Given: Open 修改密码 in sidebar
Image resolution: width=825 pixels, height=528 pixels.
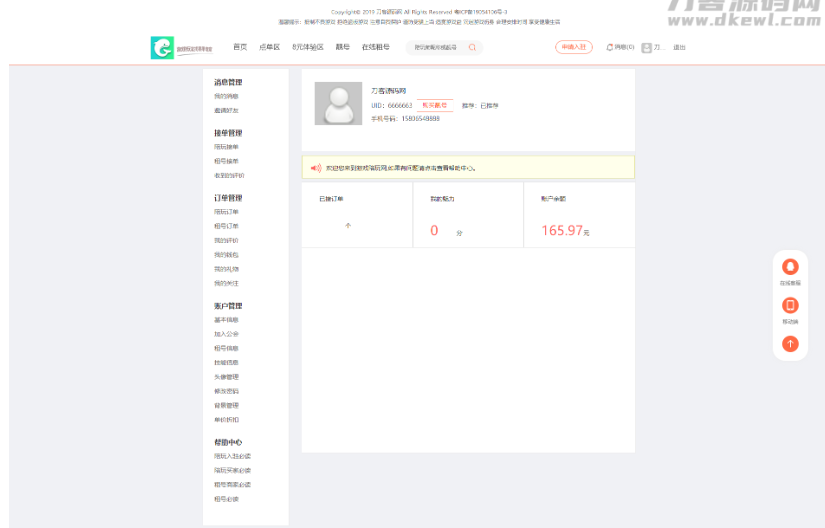Looking at the screenshot, I should click(226, 391).
